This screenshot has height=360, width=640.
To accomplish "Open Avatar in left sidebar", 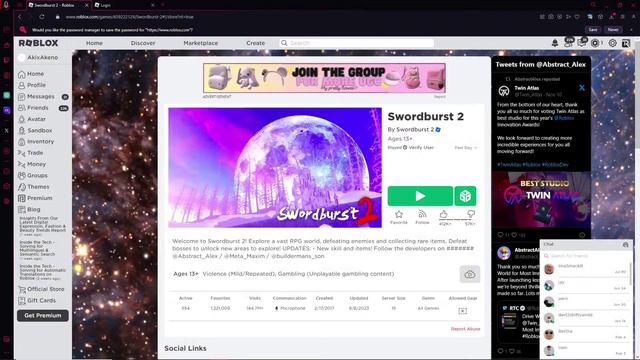I will [36, 119].
